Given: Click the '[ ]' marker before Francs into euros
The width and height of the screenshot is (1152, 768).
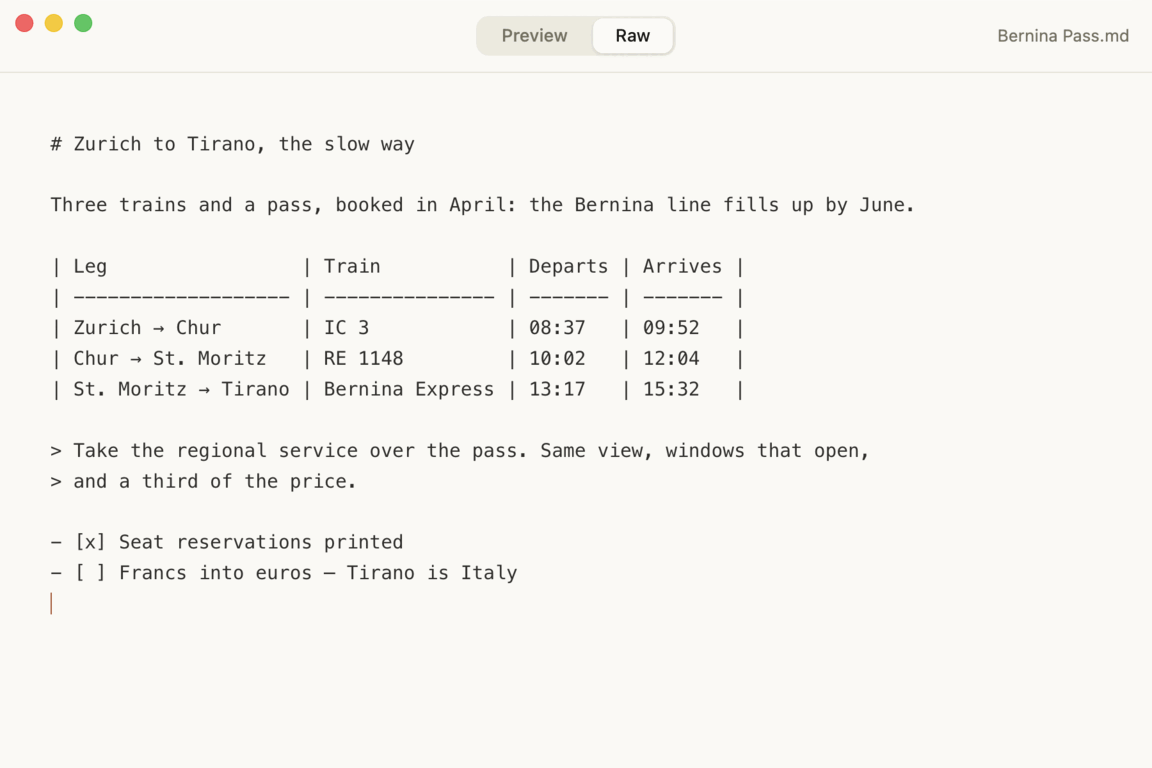Looking at the screenshot, I should tap(90, 573).
